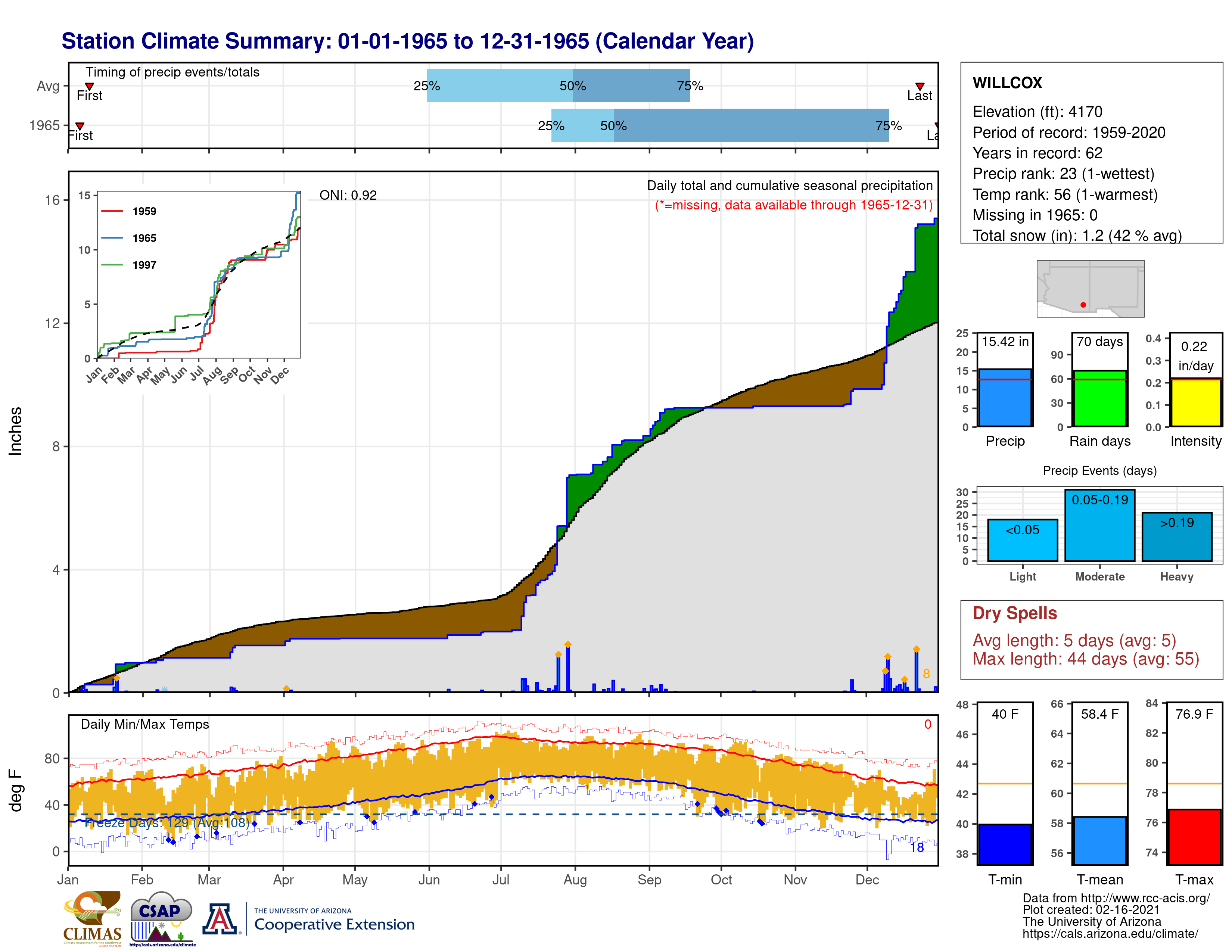Click the cals.arizona.edu/climate URL
The image size is (1232, 952).
point(1110,933)
